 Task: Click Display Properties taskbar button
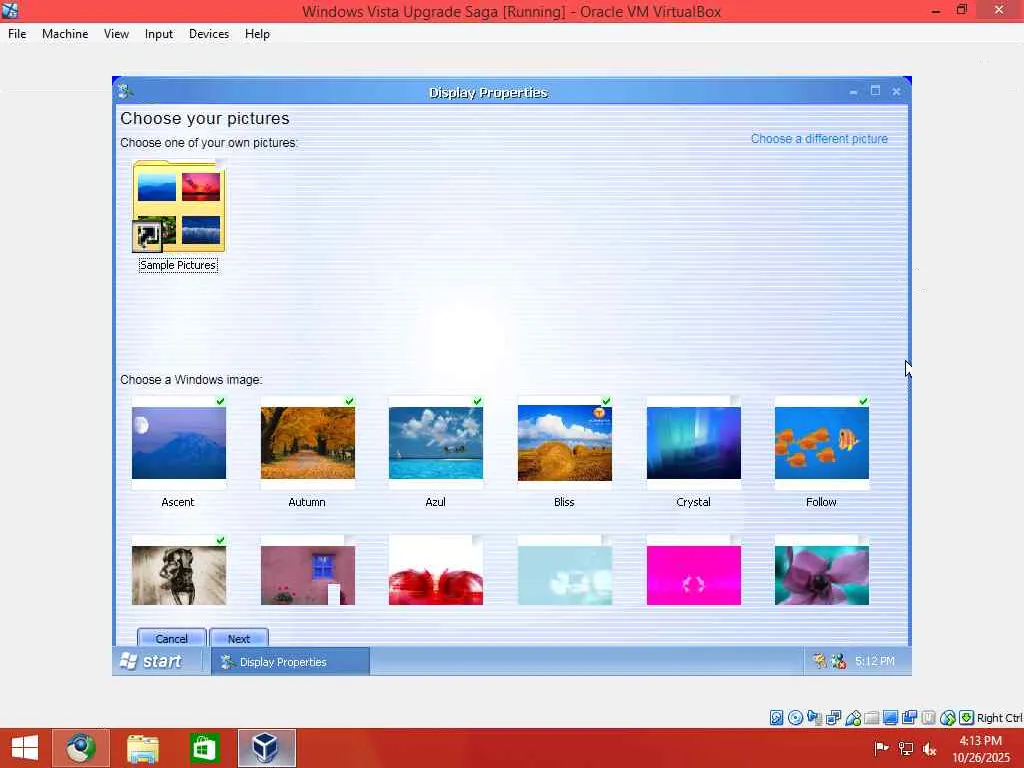click(291, 662)
